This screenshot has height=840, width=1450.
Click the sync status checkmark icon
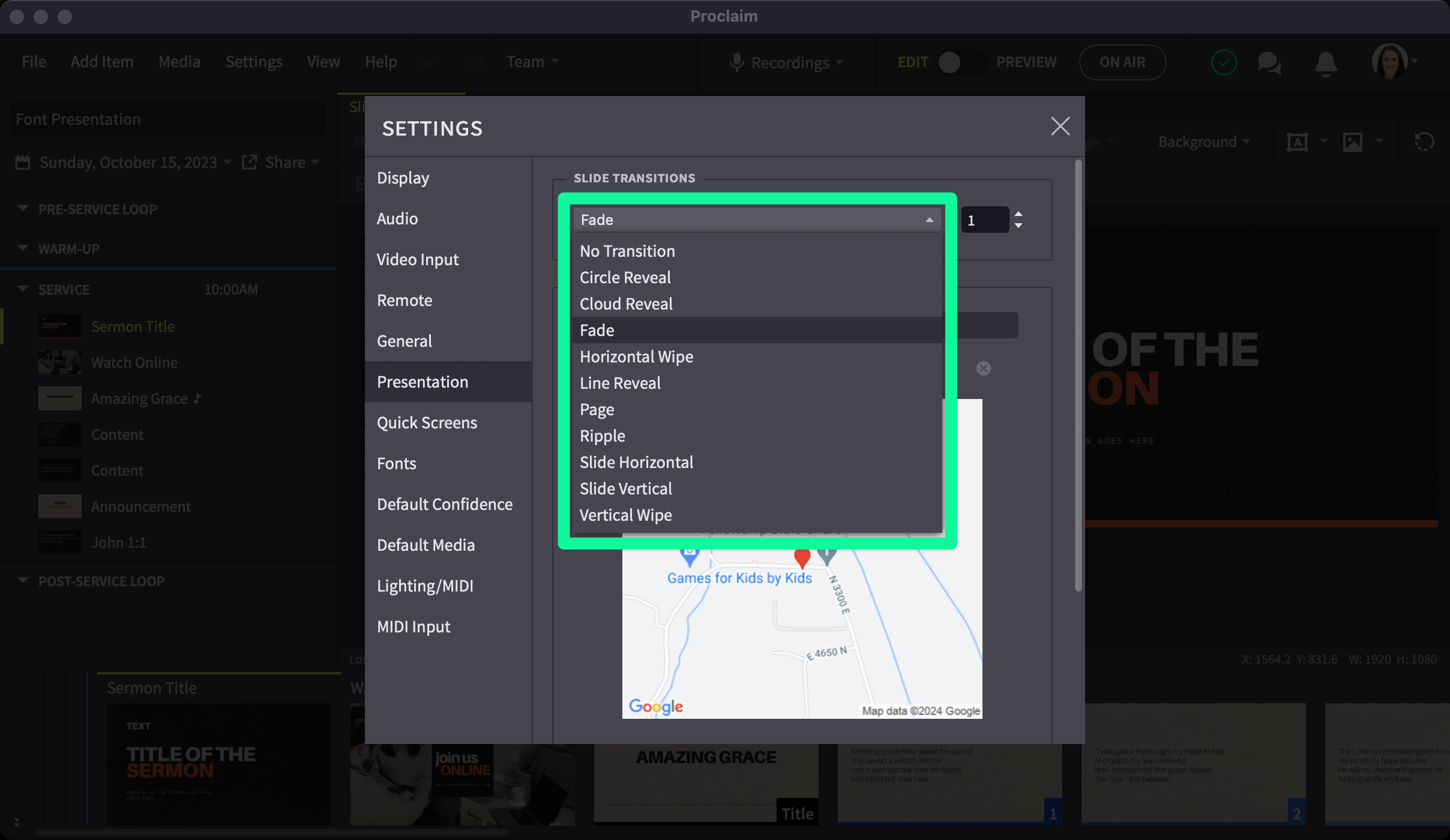(1224, 62)
